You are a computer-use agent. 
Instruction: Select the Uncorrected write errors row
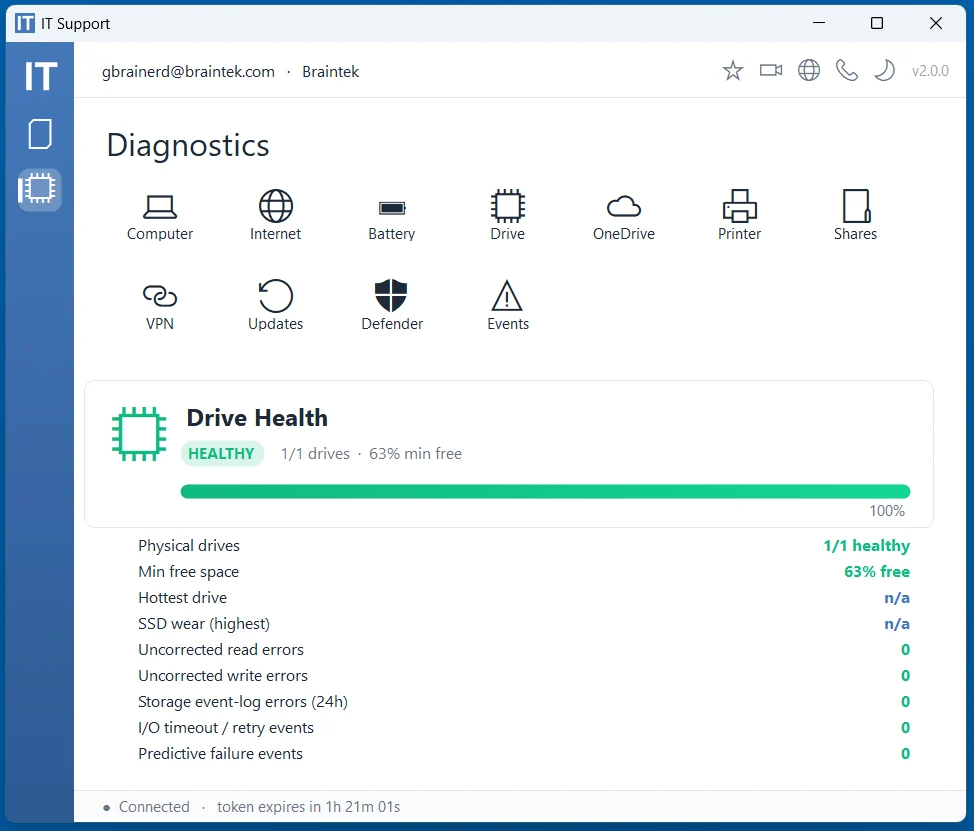coord(524,676)
